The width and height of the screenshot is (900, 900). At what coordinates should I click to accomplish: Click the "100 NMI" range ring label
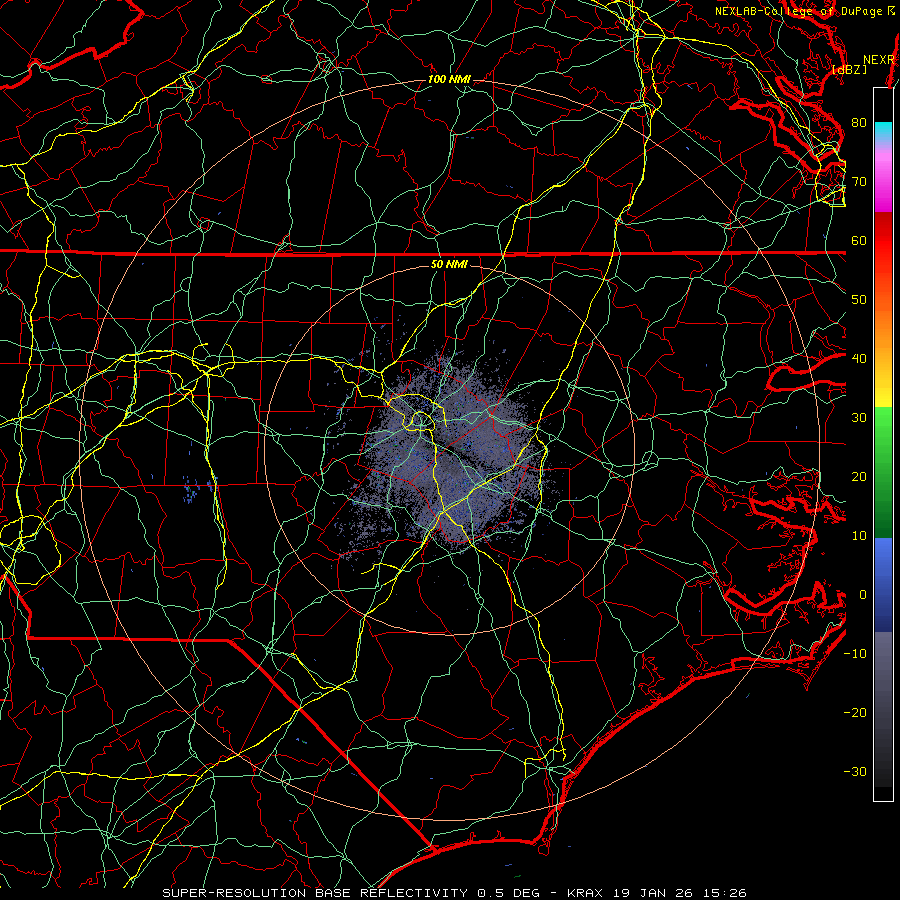click(x=449, y=79)
